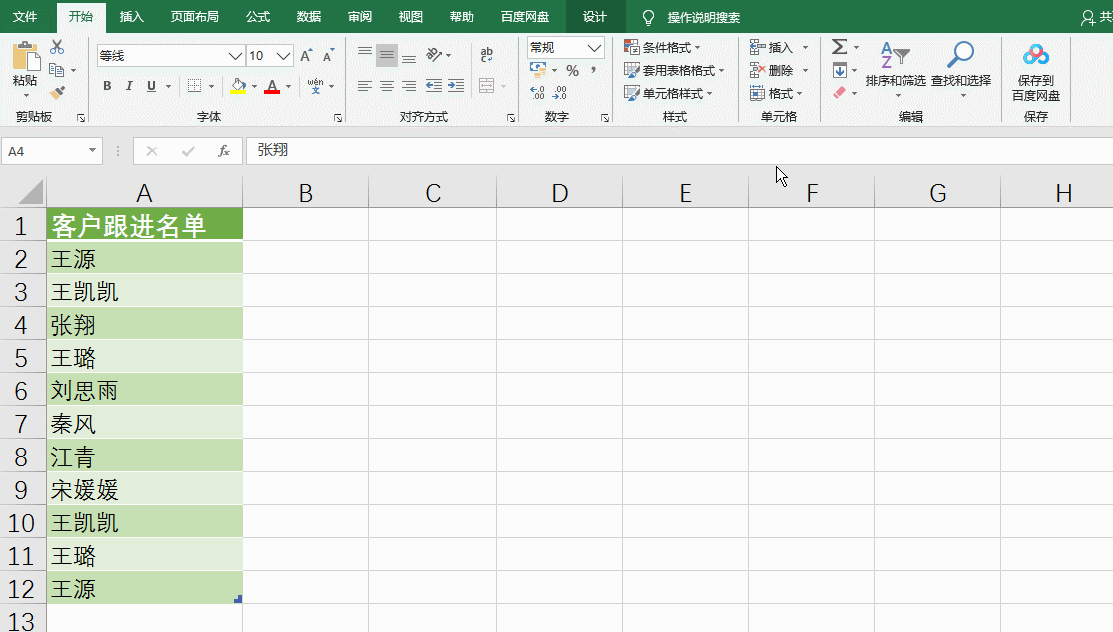Image resolution: width=1113 pixels, height=632 pixels.
Task: Click 查找和选择 (Find & Select)
Action: (x=959, y=70)
